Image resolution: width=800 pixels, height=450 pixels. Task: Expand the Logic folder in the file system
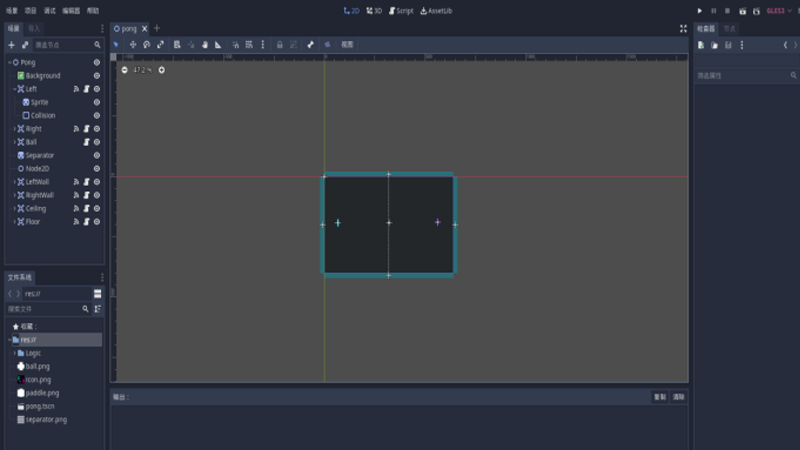(x=14, y=353)
